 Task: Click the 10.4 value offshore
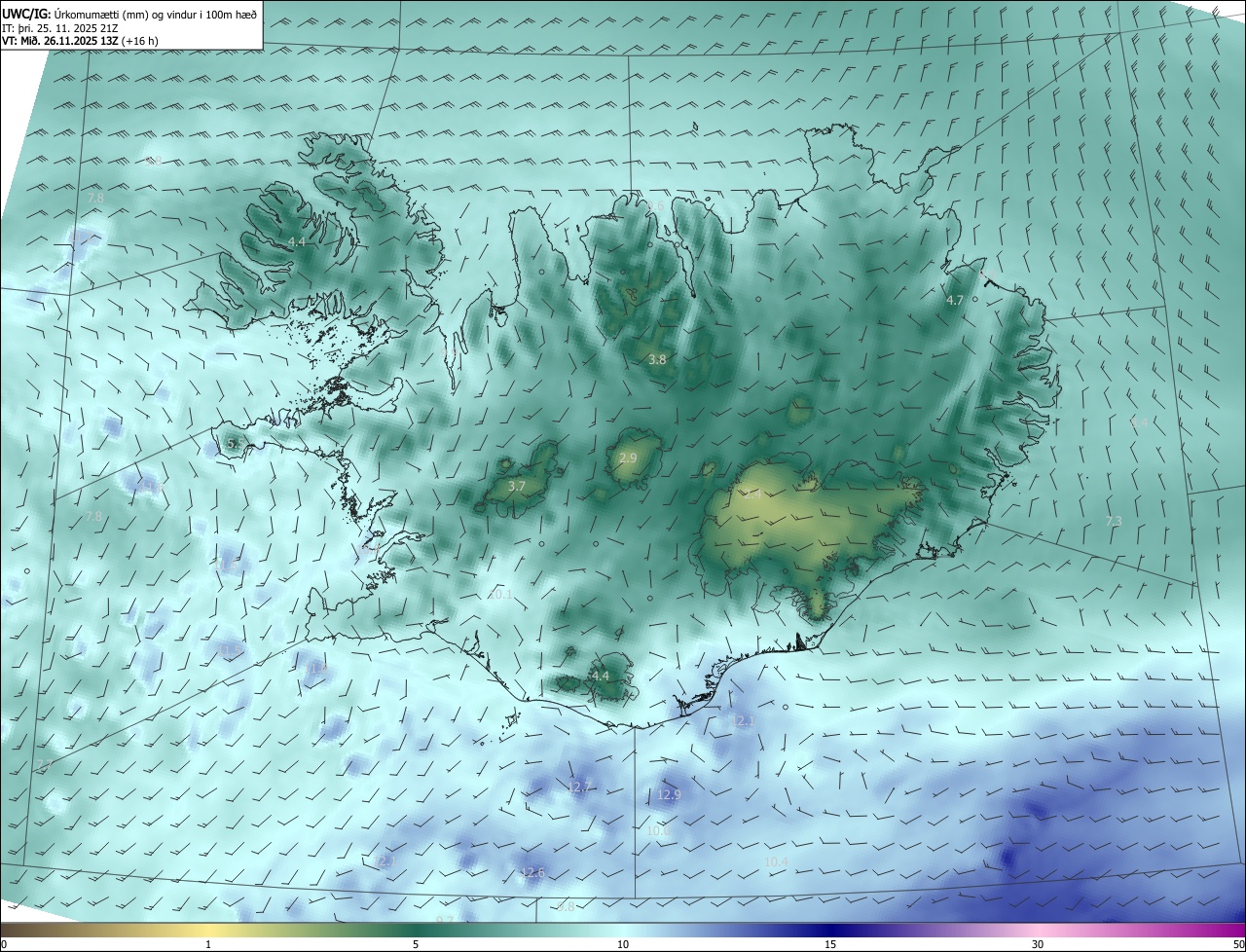tap(776, 862)
